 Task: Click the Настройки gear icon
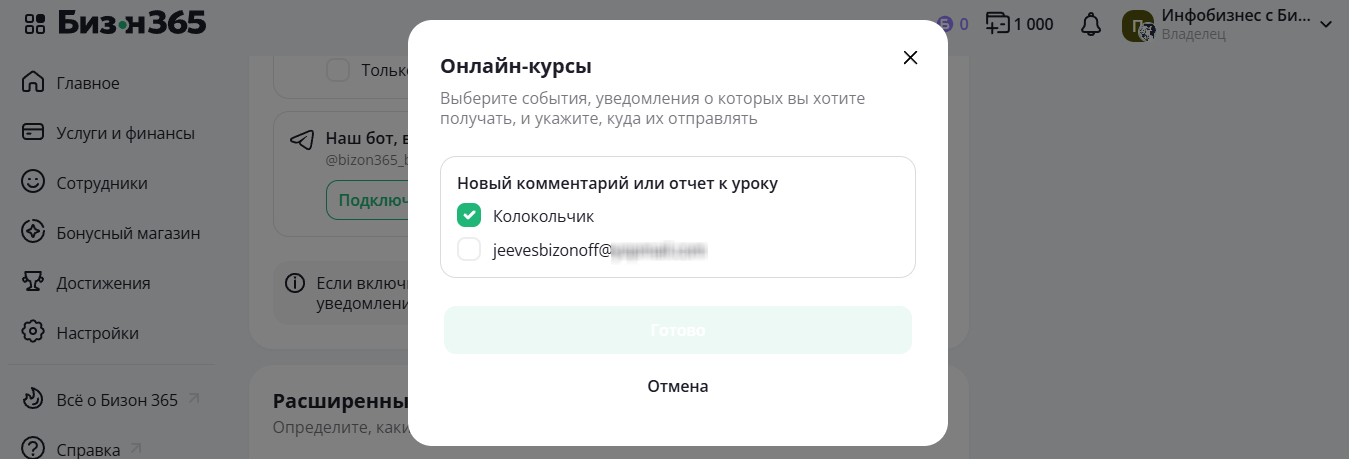[x=33, y=332]
